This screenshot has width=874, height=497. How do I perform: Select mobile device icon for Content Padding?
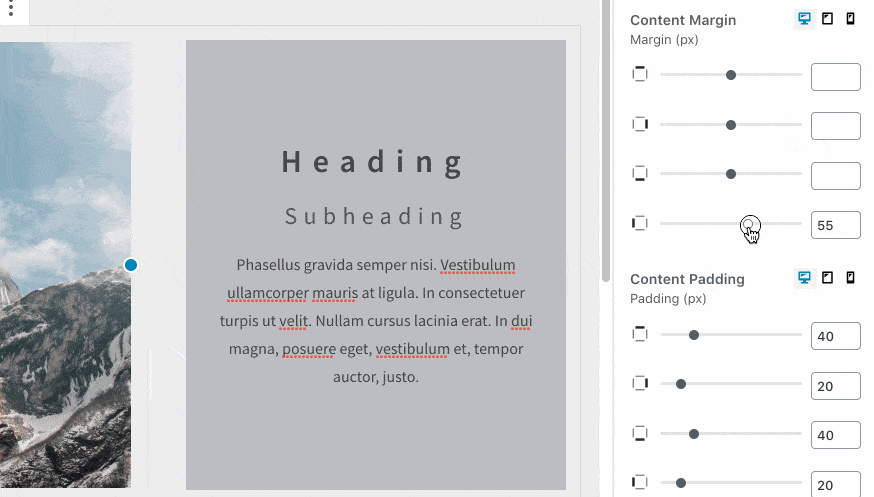point(850,277)
